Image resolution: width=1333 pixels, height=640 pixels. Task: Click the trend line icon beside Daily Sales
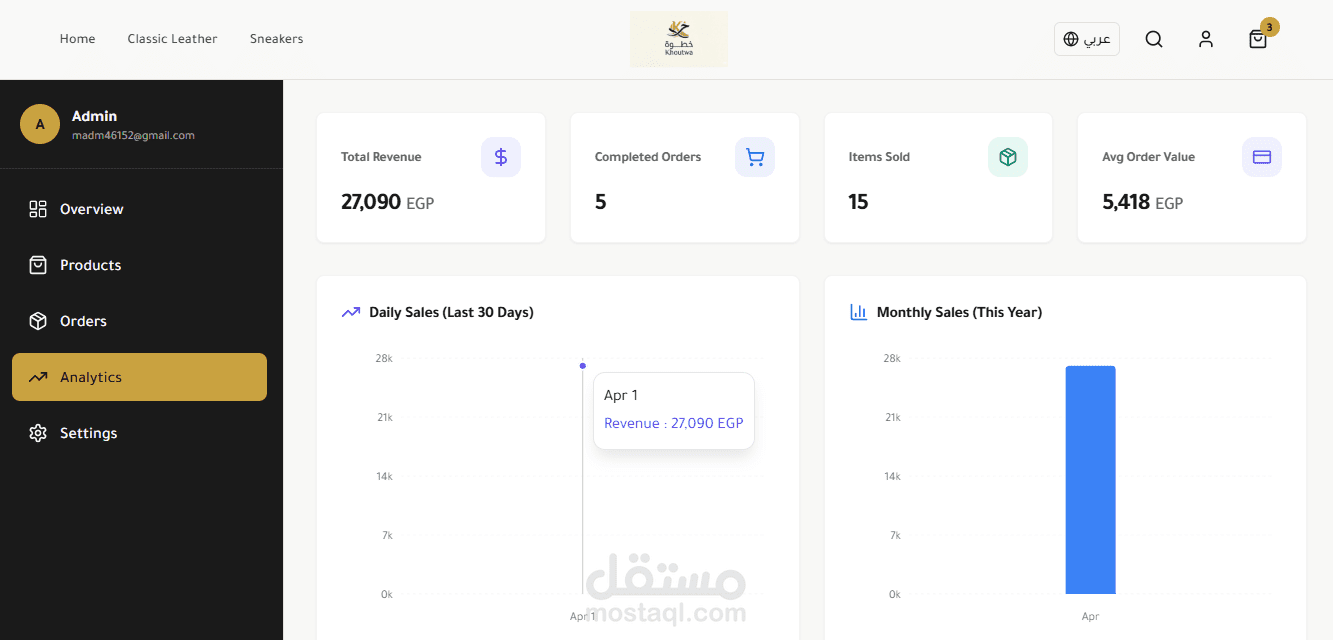(351, 312)
